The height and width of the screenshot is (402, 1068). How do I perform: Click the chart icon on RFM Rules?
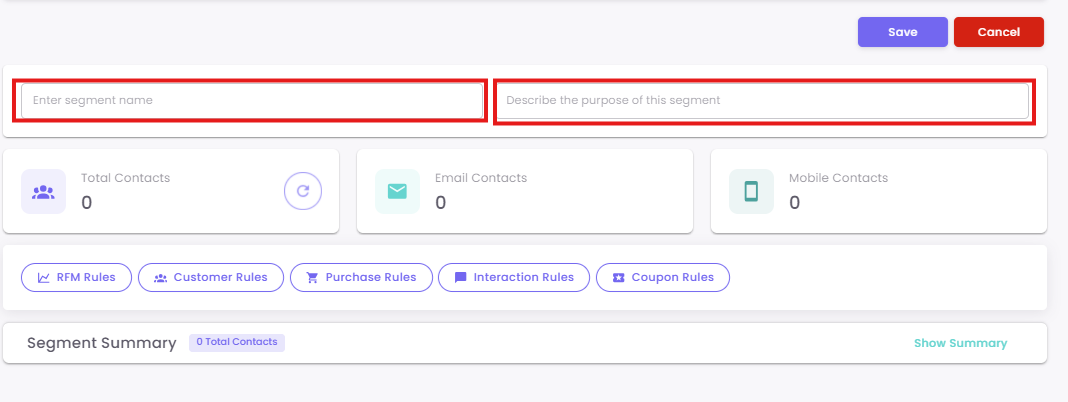pyautogui.click(x=44, y=277)
